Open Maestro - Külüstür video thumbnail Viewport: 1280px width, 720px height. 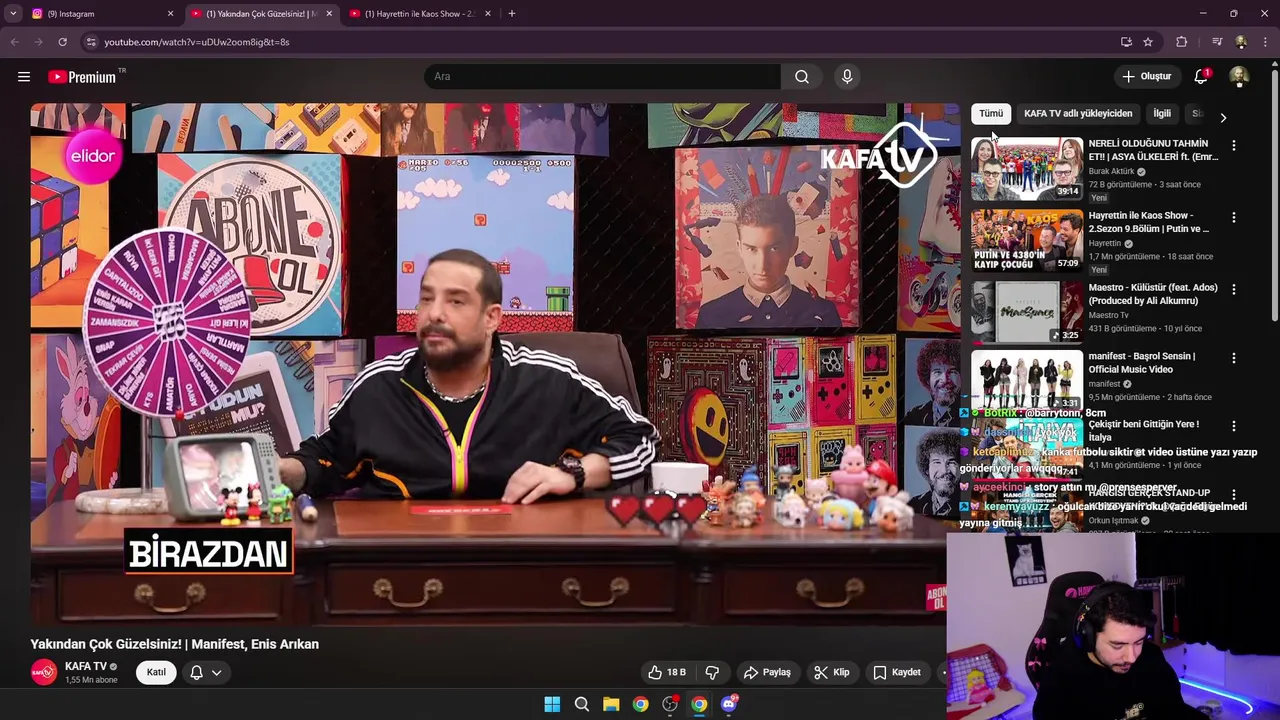(1027, 312)
